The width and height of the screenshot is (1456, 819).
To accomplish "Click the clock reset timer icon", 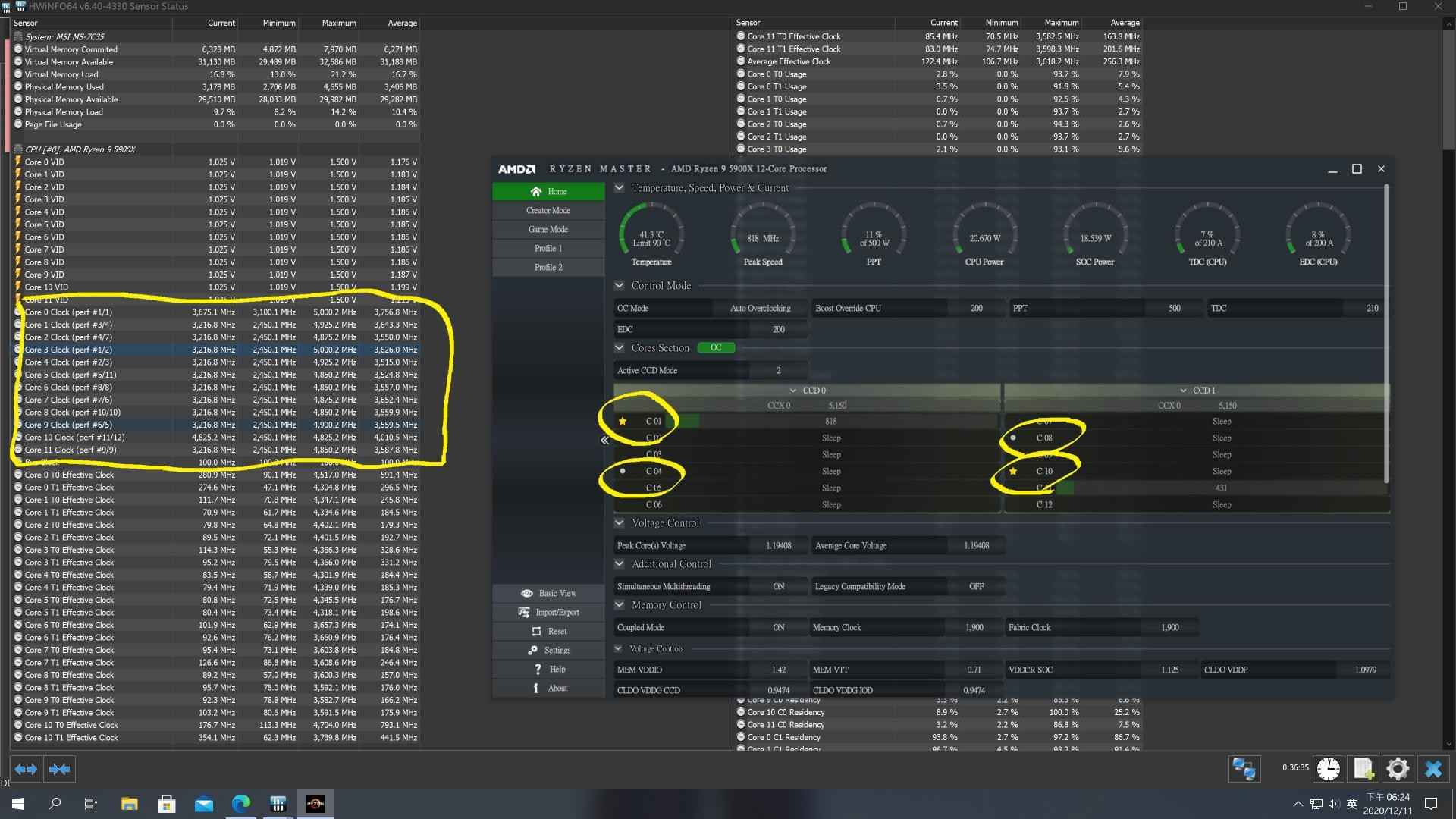I will pos(1328,769).
